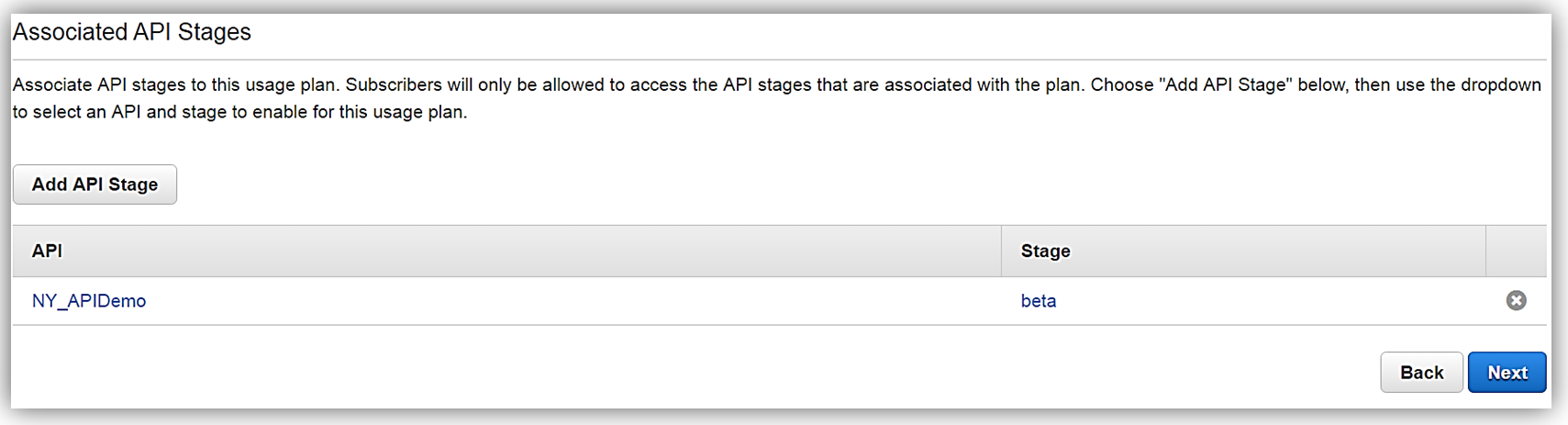
Task: Click the opening words "Associate API stages" in description
Action: [99, 85]
